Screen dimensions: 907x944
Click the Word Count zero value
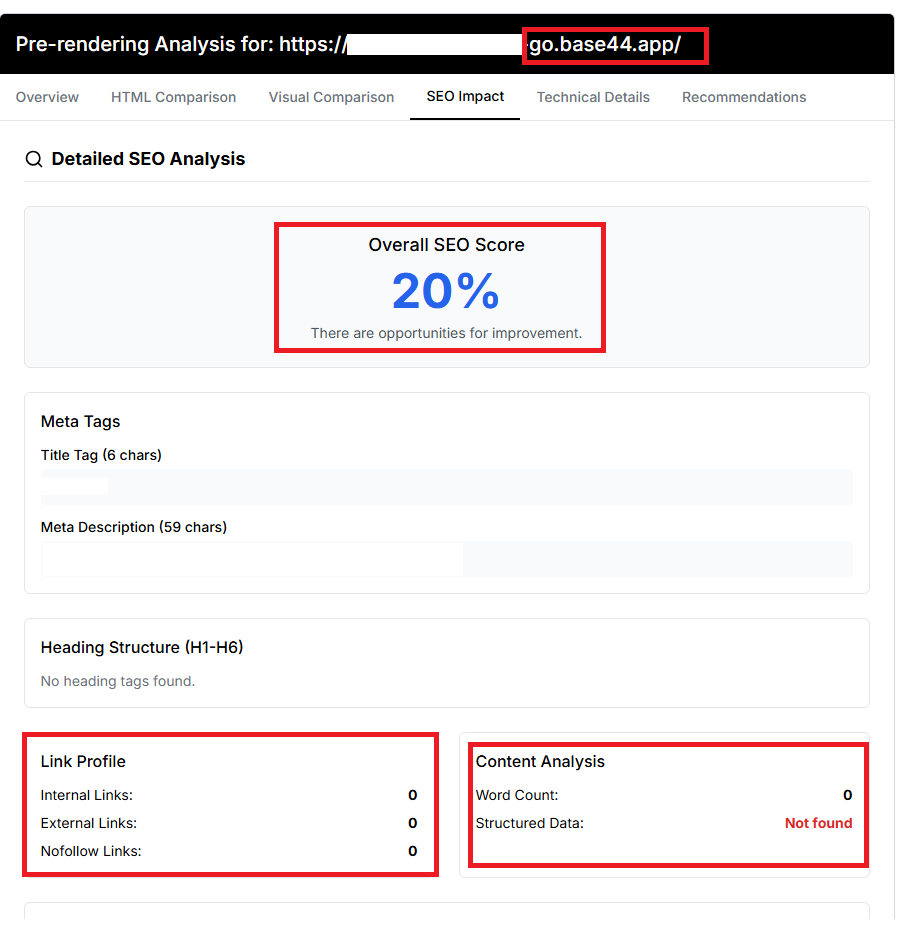click(848, 795)
